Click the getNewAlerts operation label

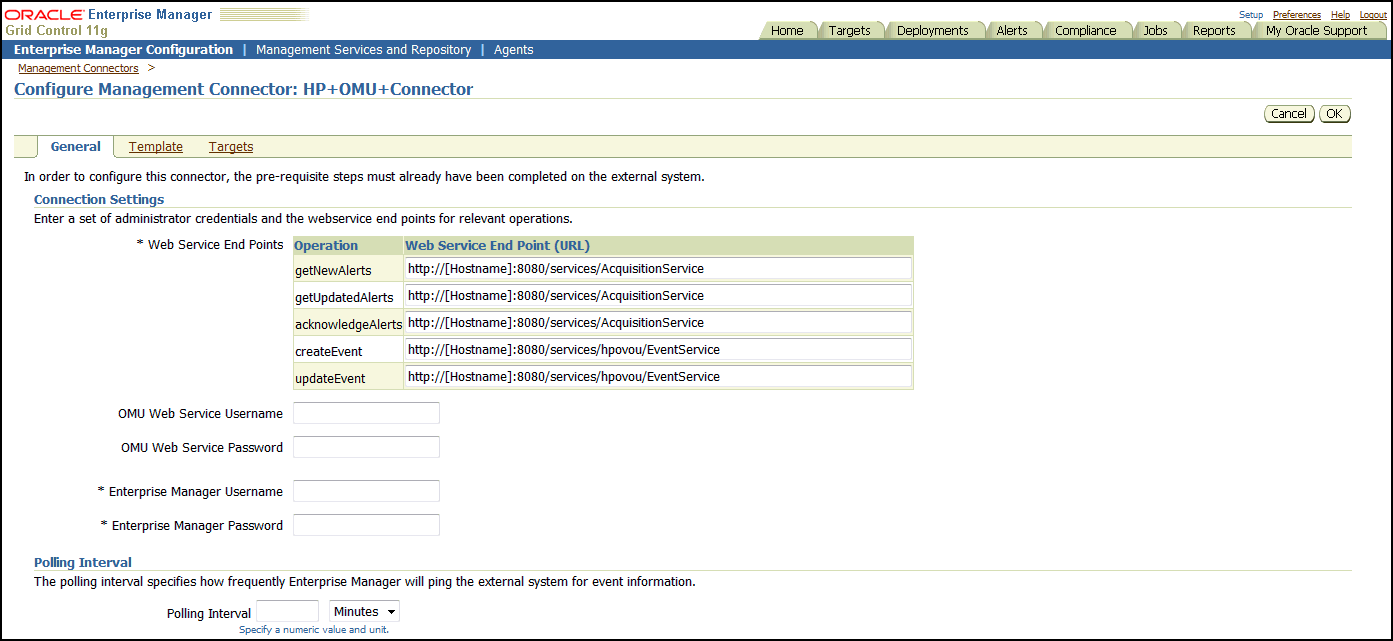click(333, 270)
